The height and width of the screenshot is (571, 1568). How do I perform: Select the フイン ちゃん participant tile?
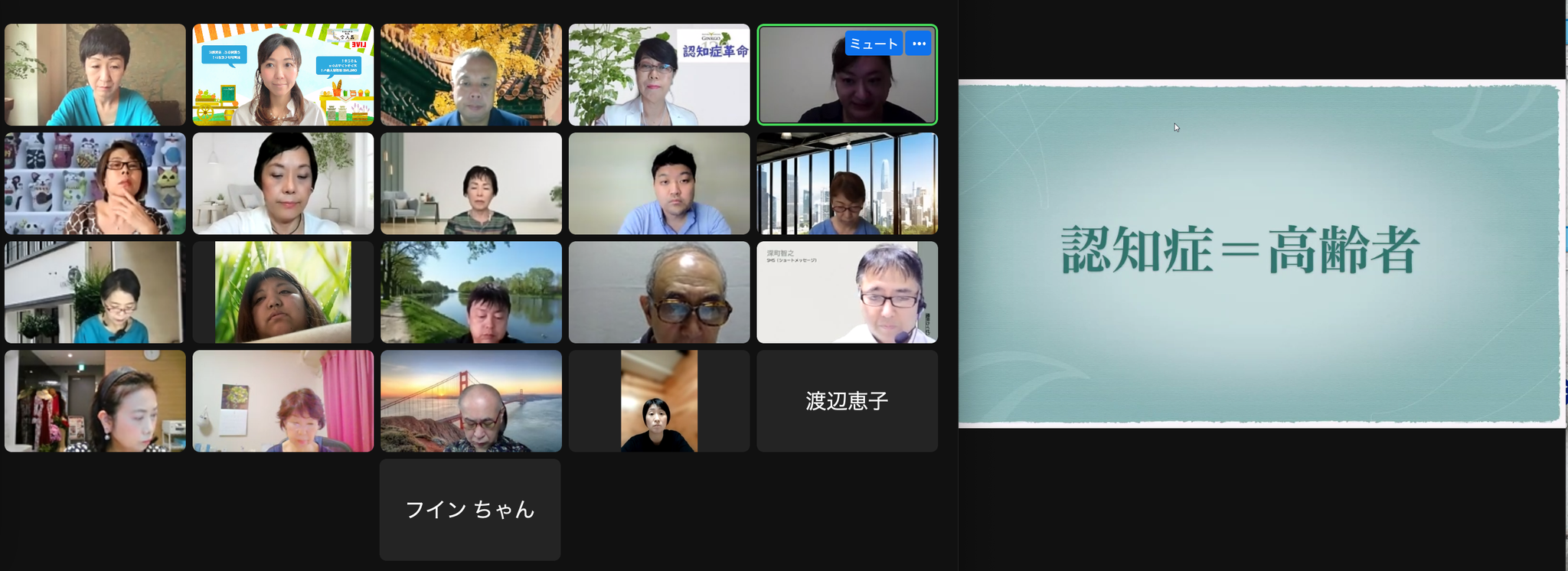tap(470, 510)
